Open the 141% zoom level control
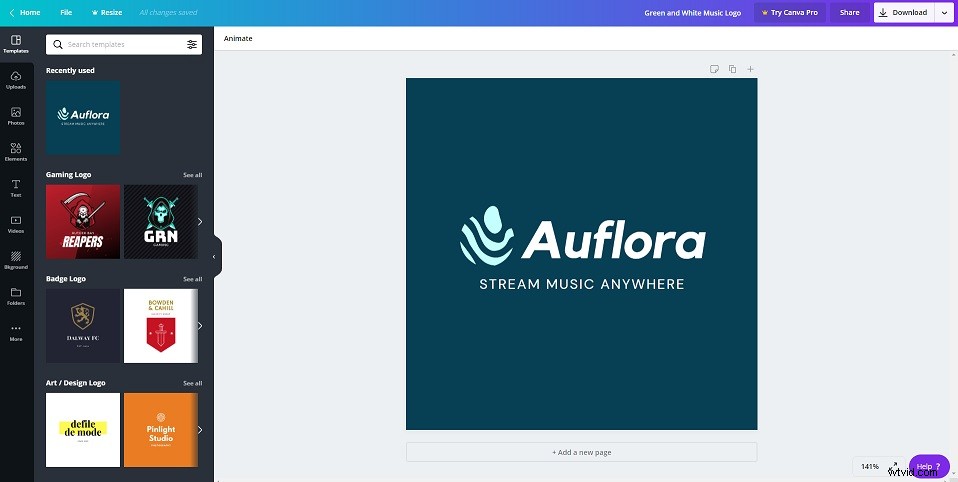The width and height of the screenshot is (958, 482). (869, 466)
